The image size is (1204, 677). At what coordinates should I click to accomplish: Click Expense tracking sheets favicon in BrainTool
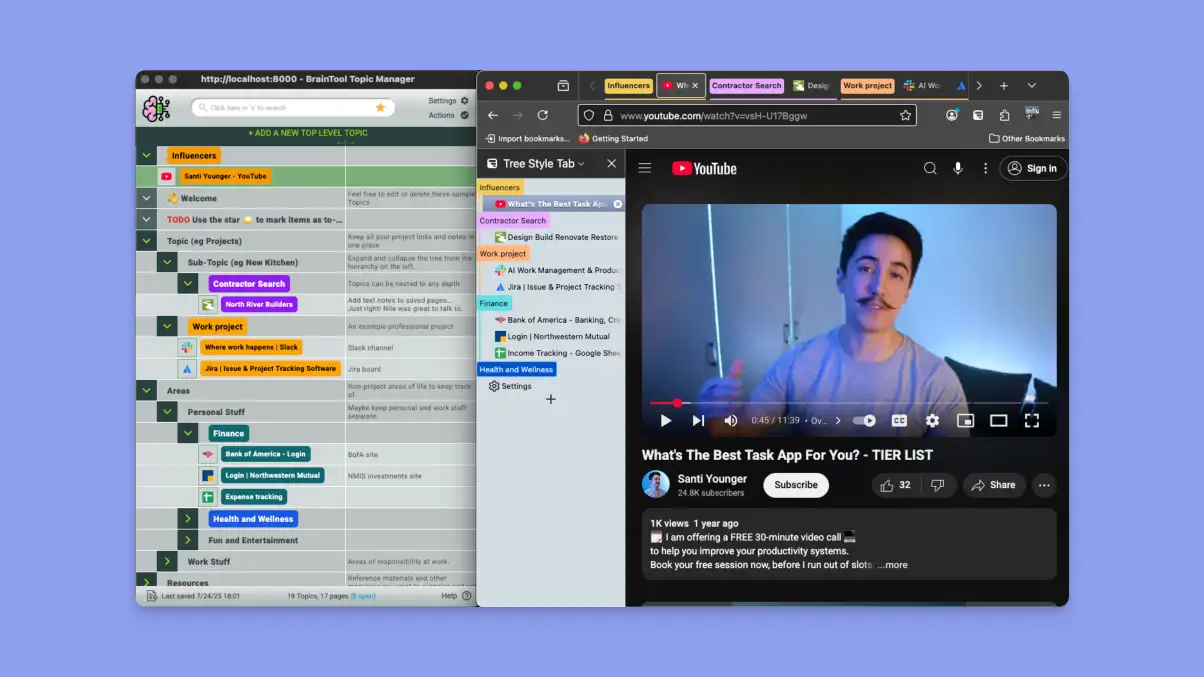208,497
